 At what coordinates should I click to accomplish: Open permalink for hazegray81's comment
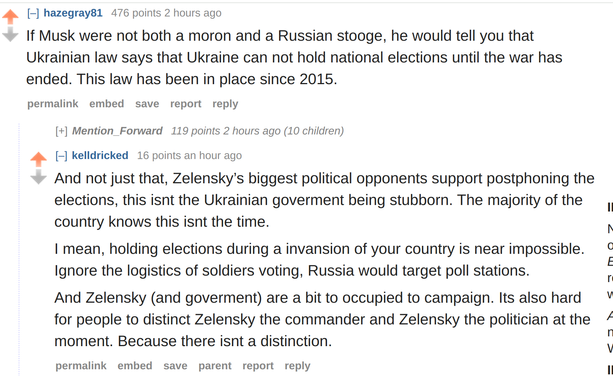point(53,104)
